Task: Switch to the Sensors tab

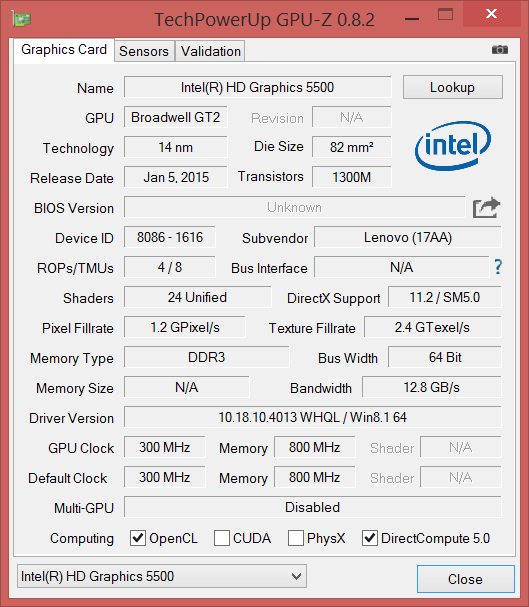Action: (x=144, y=51)
